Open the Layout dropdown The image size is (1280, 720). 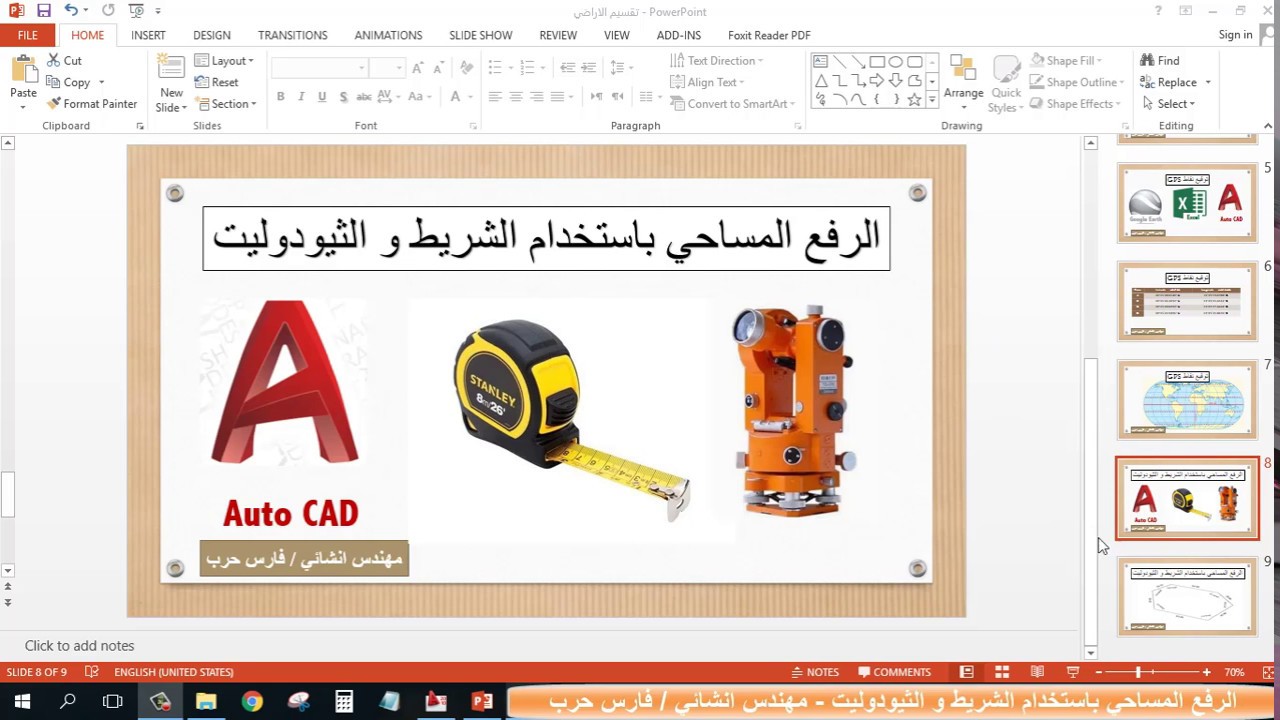click(x=224, y=61)
